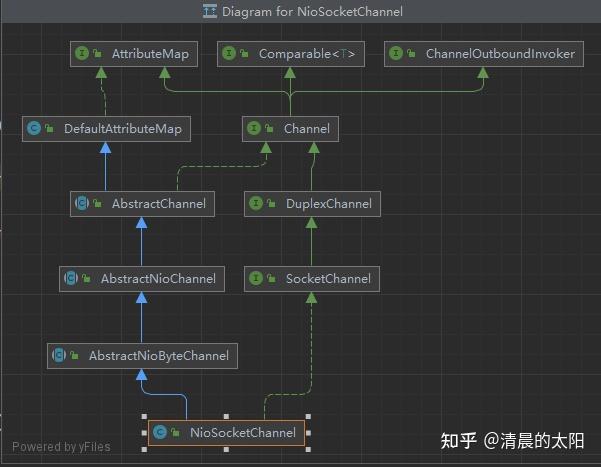Click the class icon on DefaultAttributeMap
The image size is (601, 467).
click(x=34, y=128)
